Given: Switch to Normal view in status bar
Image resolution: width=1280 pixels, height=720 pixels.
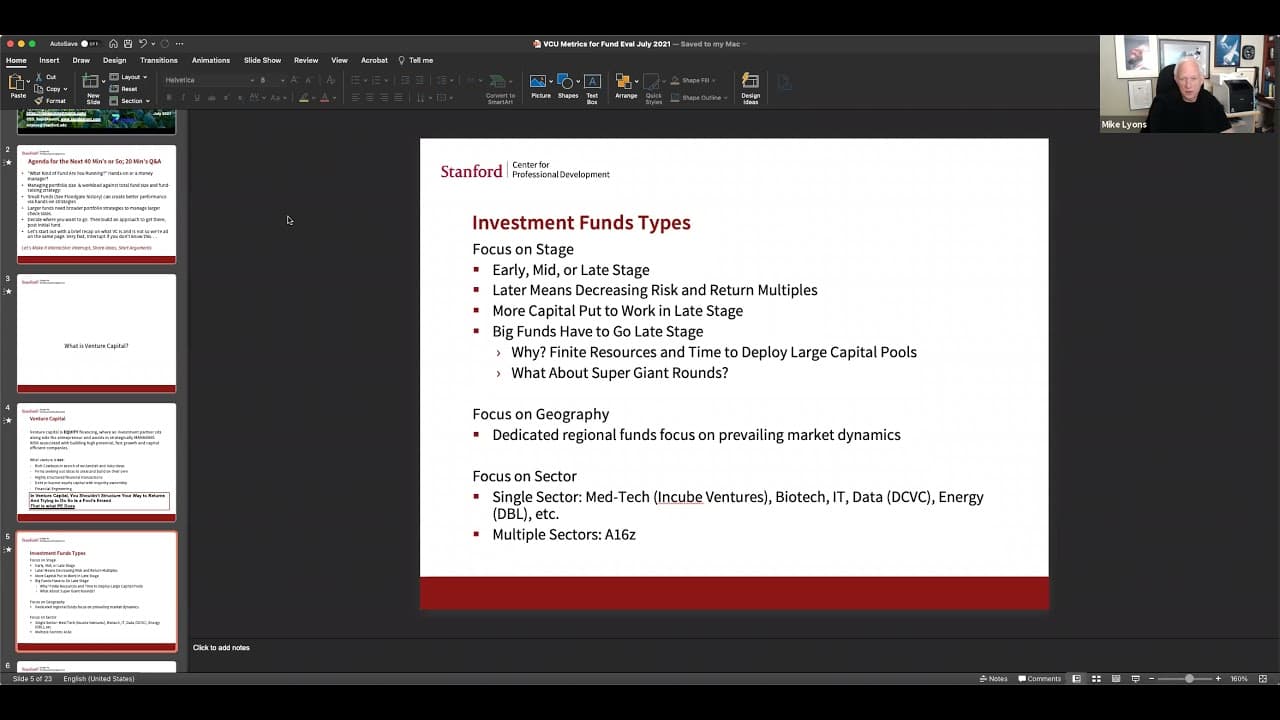Looking at the screenshot, I should coord(1076,679).
